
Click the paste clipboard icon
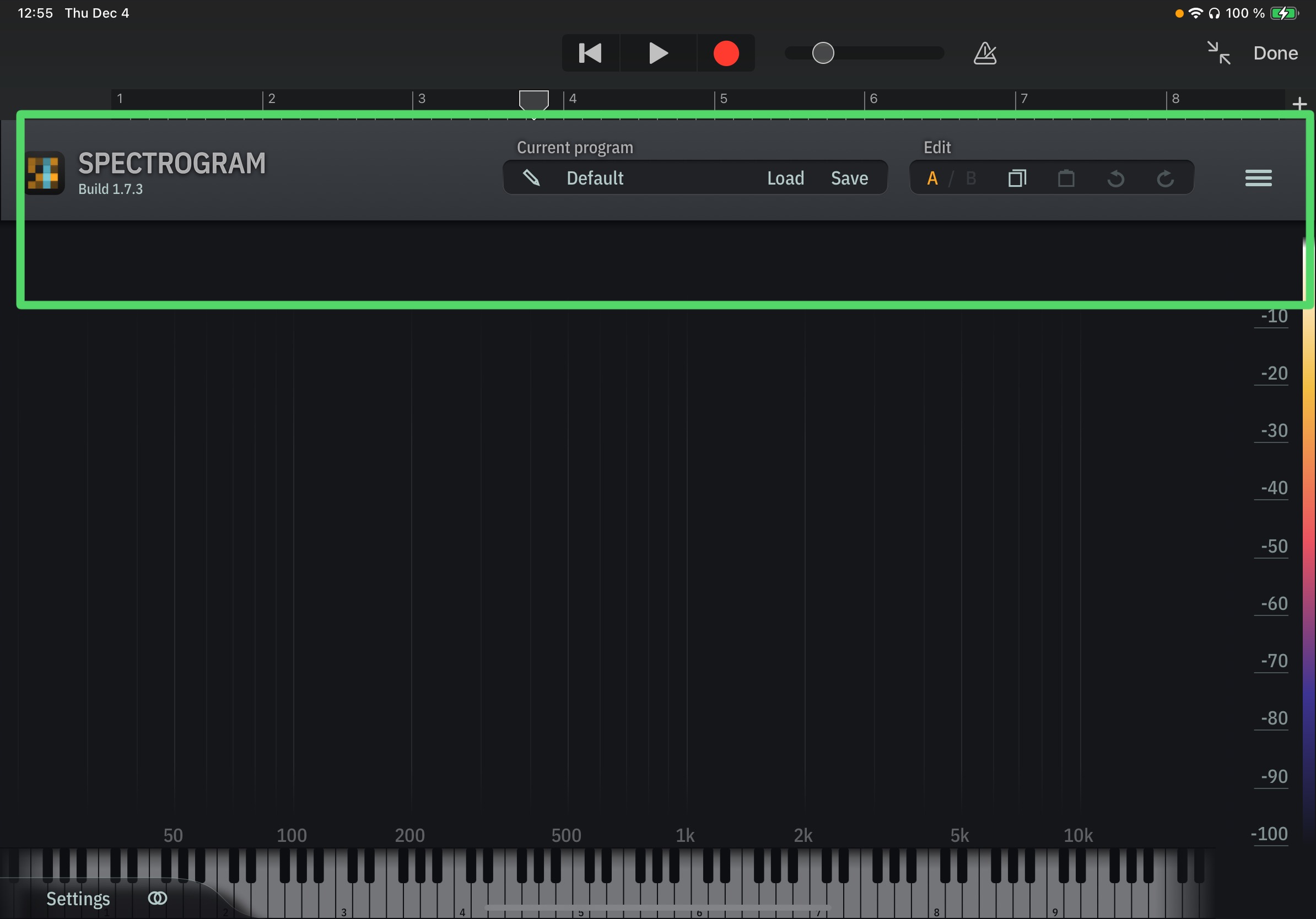coord(1066,179)
